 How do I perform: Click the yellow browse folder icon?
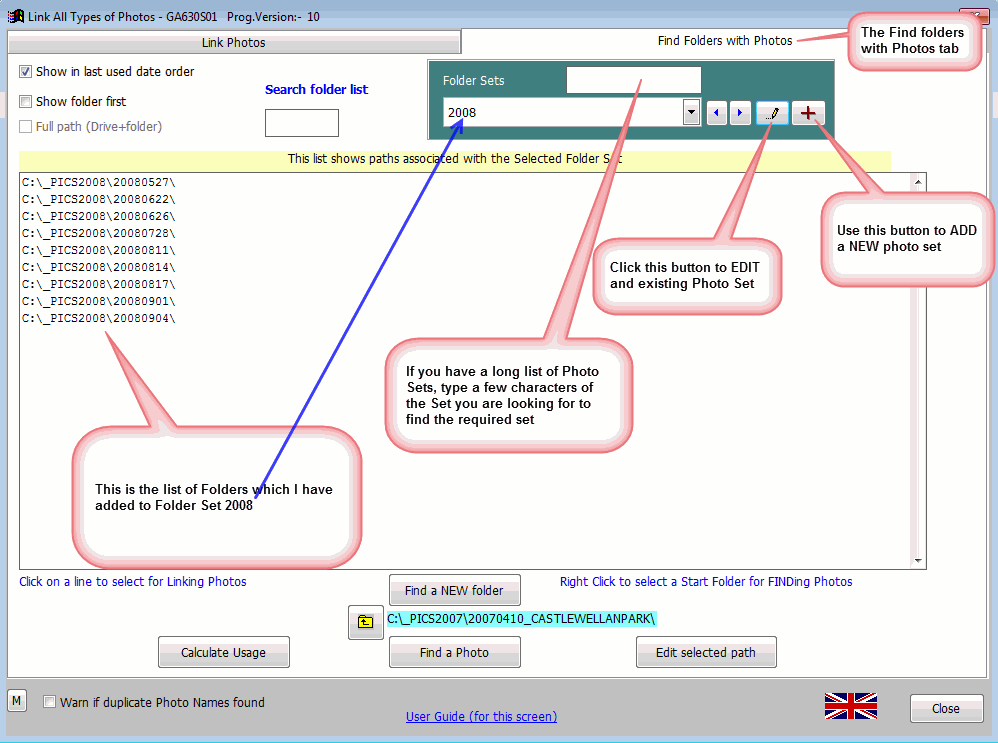(365, 622)
